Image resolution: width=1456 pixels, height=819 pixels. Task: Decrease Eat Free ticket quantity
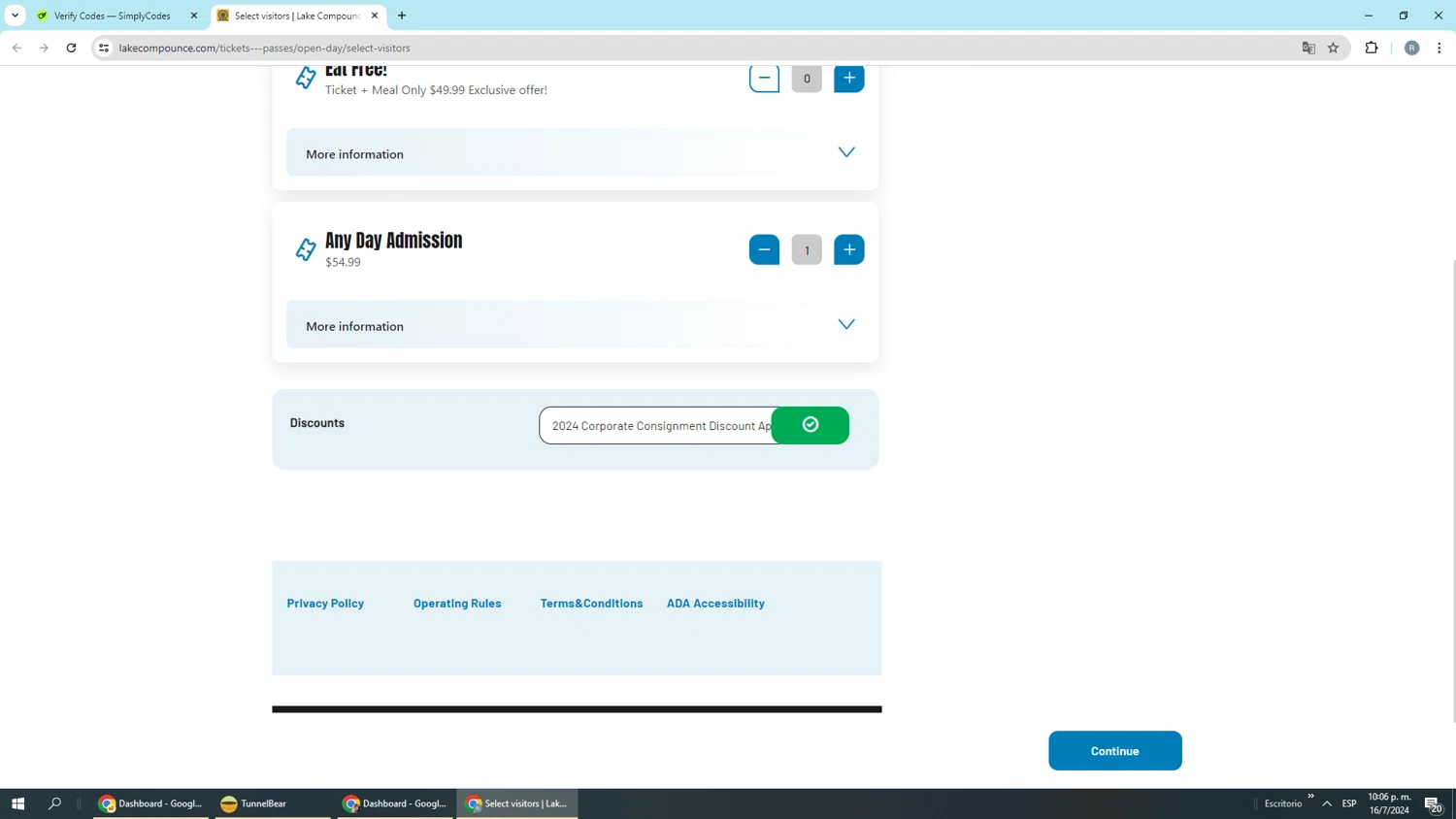click(764, 79)
